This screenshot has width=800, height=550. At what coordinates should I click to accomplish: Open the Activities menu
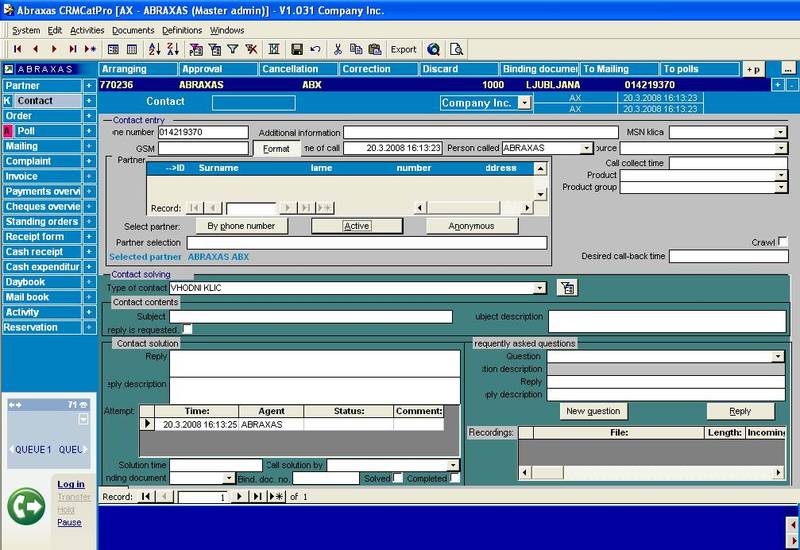pos(87,31)
